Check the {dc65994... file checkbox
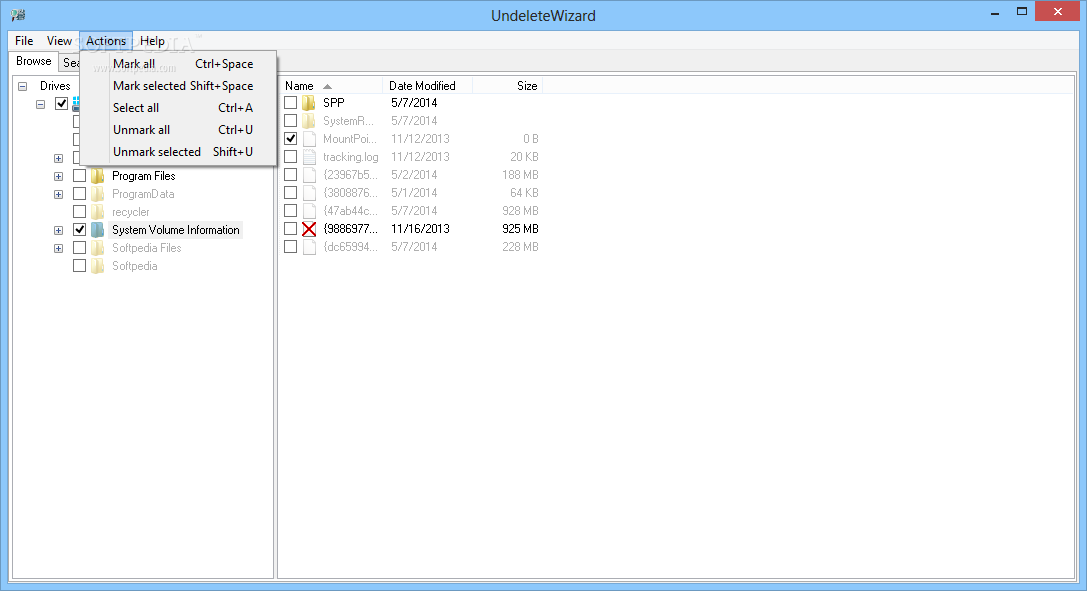This screenshot has height=591, width=1087. point(290,247)
